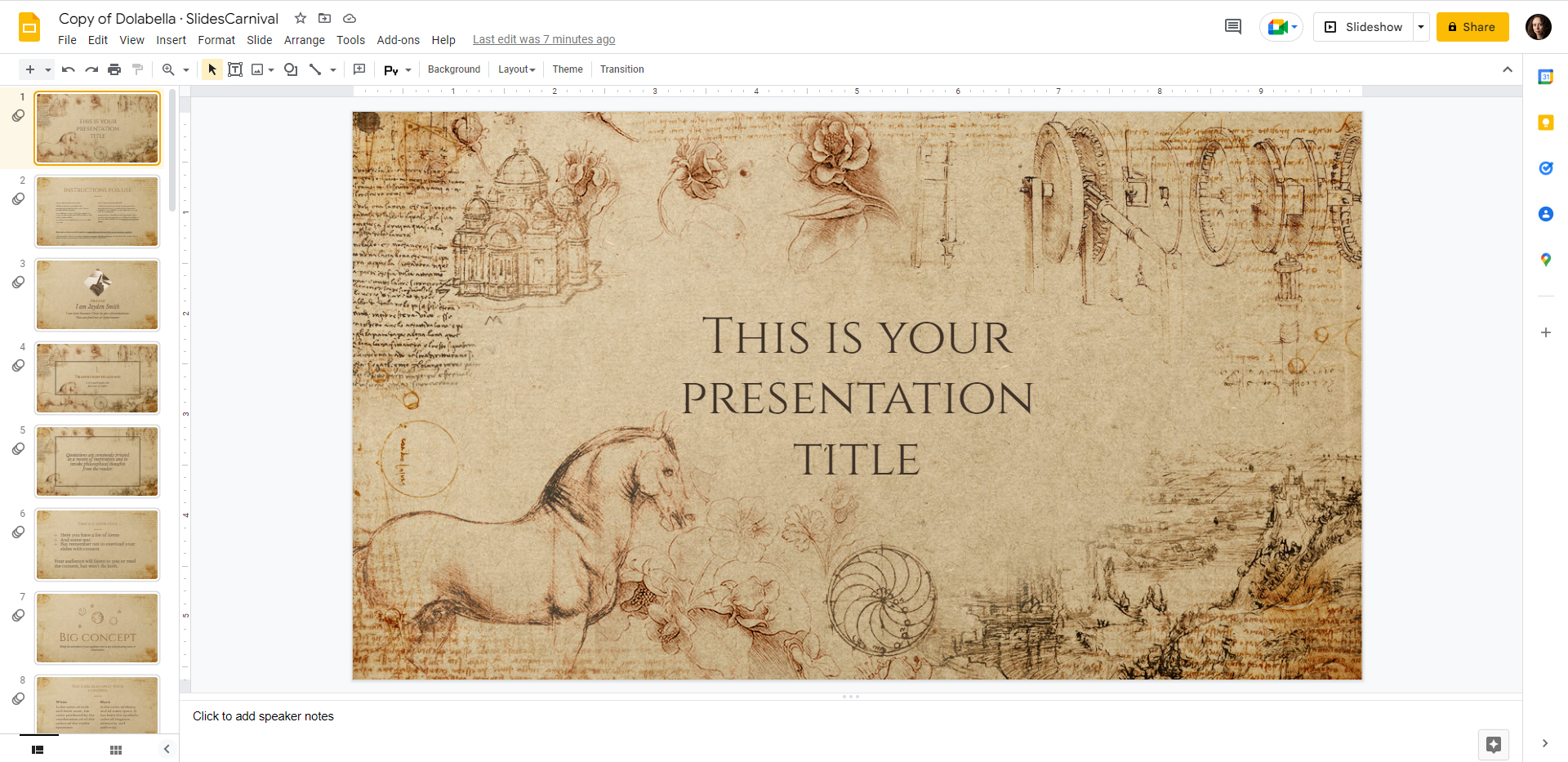Open the Transition panel
The height and width of the screenshot is (762, 1568).
click(622, 69)
